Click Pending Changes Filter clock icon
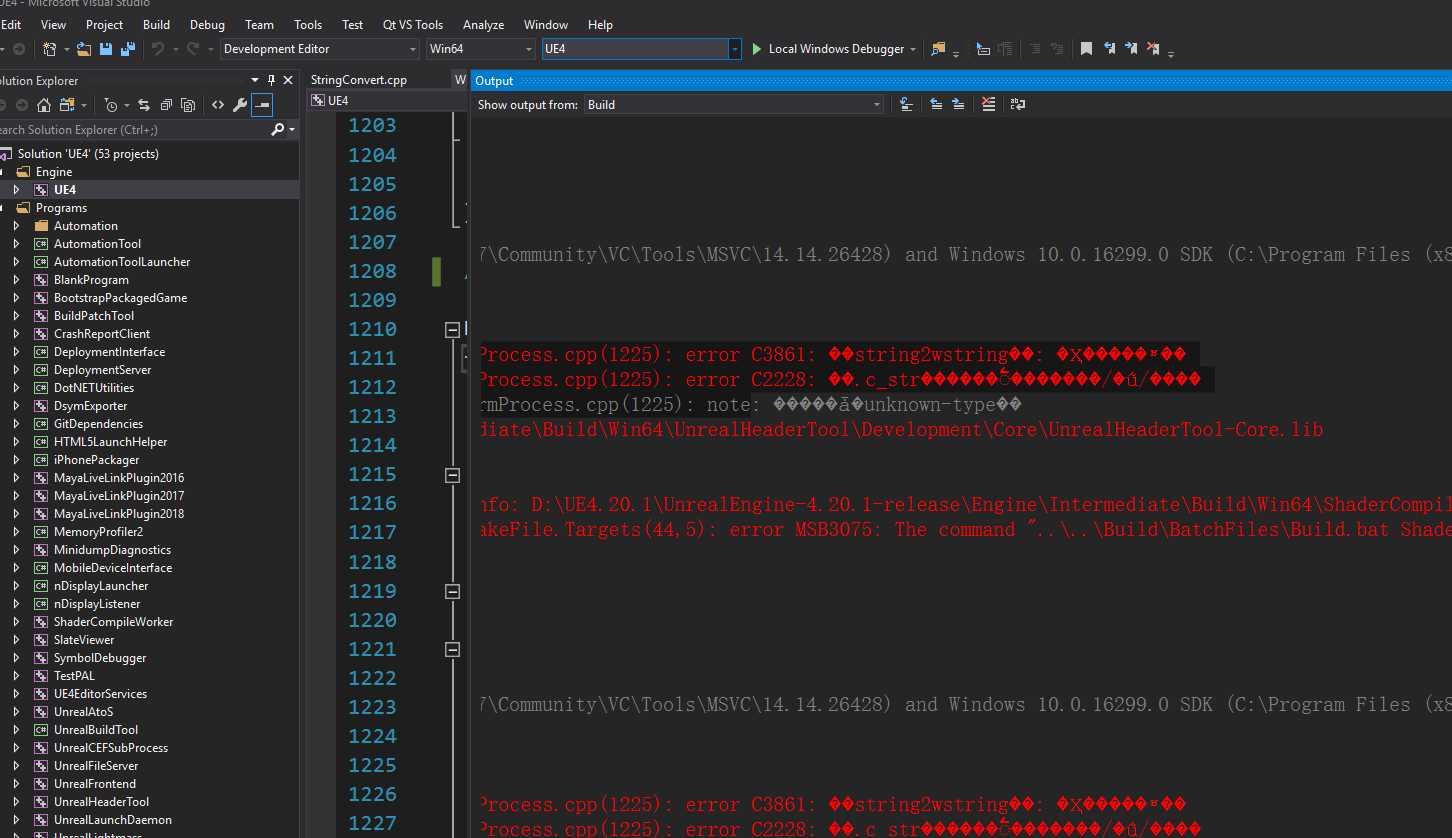 [110, 105]
